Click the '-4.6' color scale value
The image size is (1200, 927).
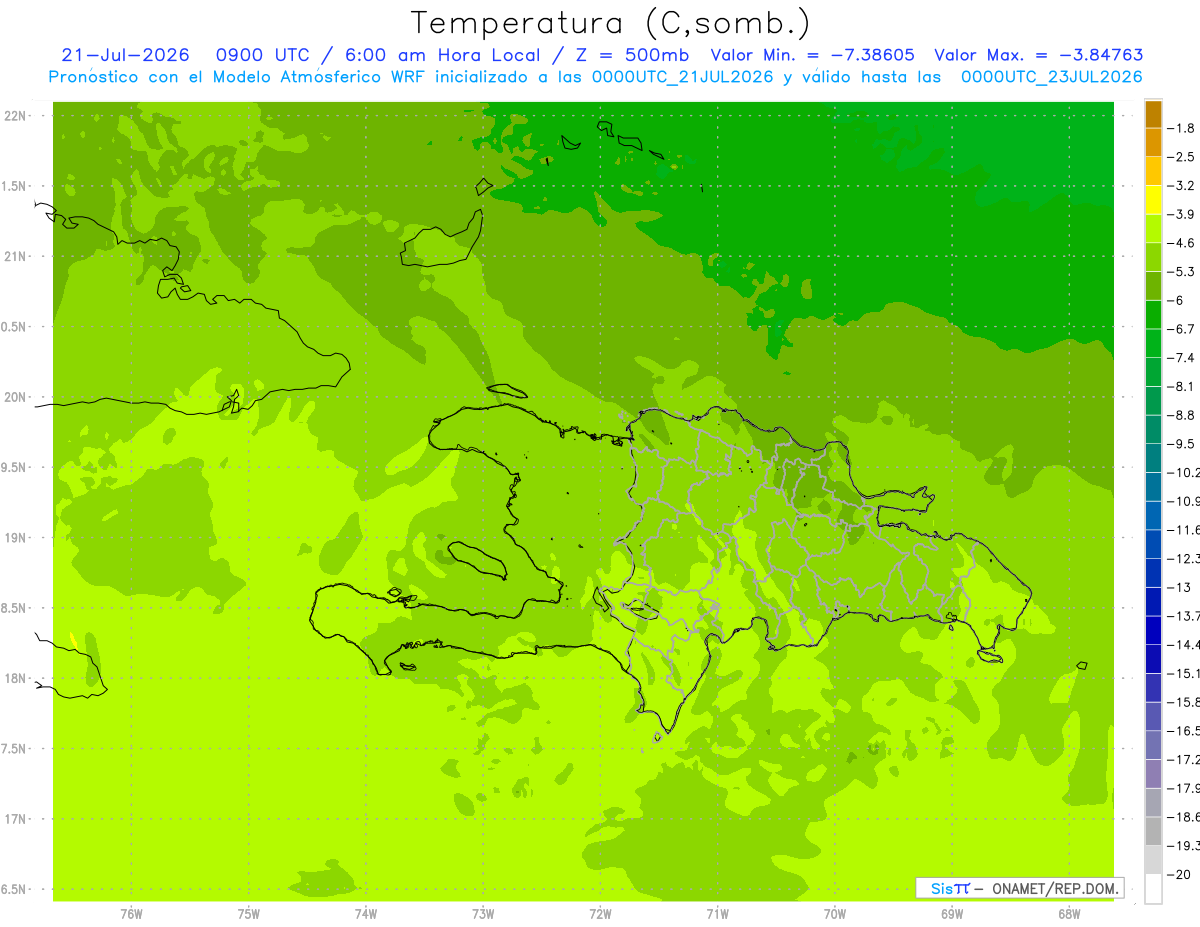click(1181, 243)
